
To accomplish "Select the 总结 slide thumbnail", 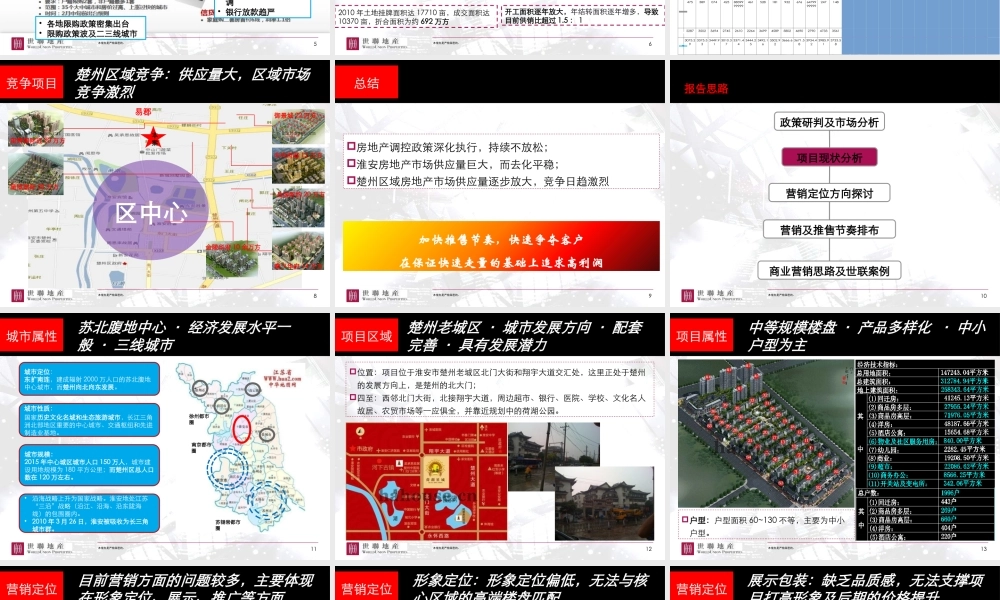I will pyautogui.click(x=500, y=183).
